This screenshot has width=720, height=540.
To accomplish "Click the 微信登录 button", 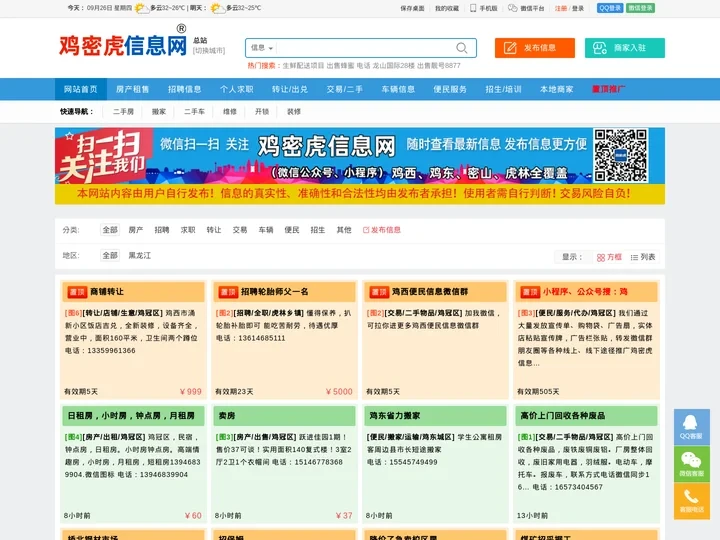I will tap(641, 8).
